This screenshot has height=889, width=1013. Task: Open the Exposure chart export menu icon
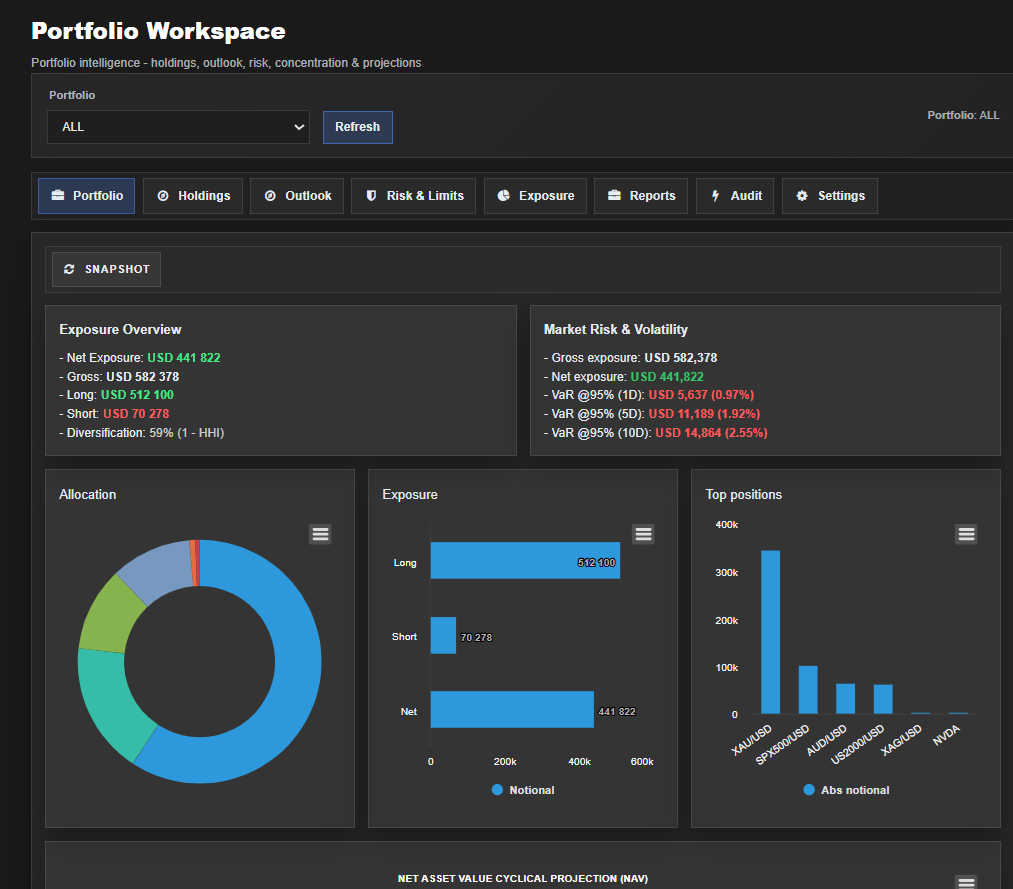pyautogui.click(x=643, y=534)
